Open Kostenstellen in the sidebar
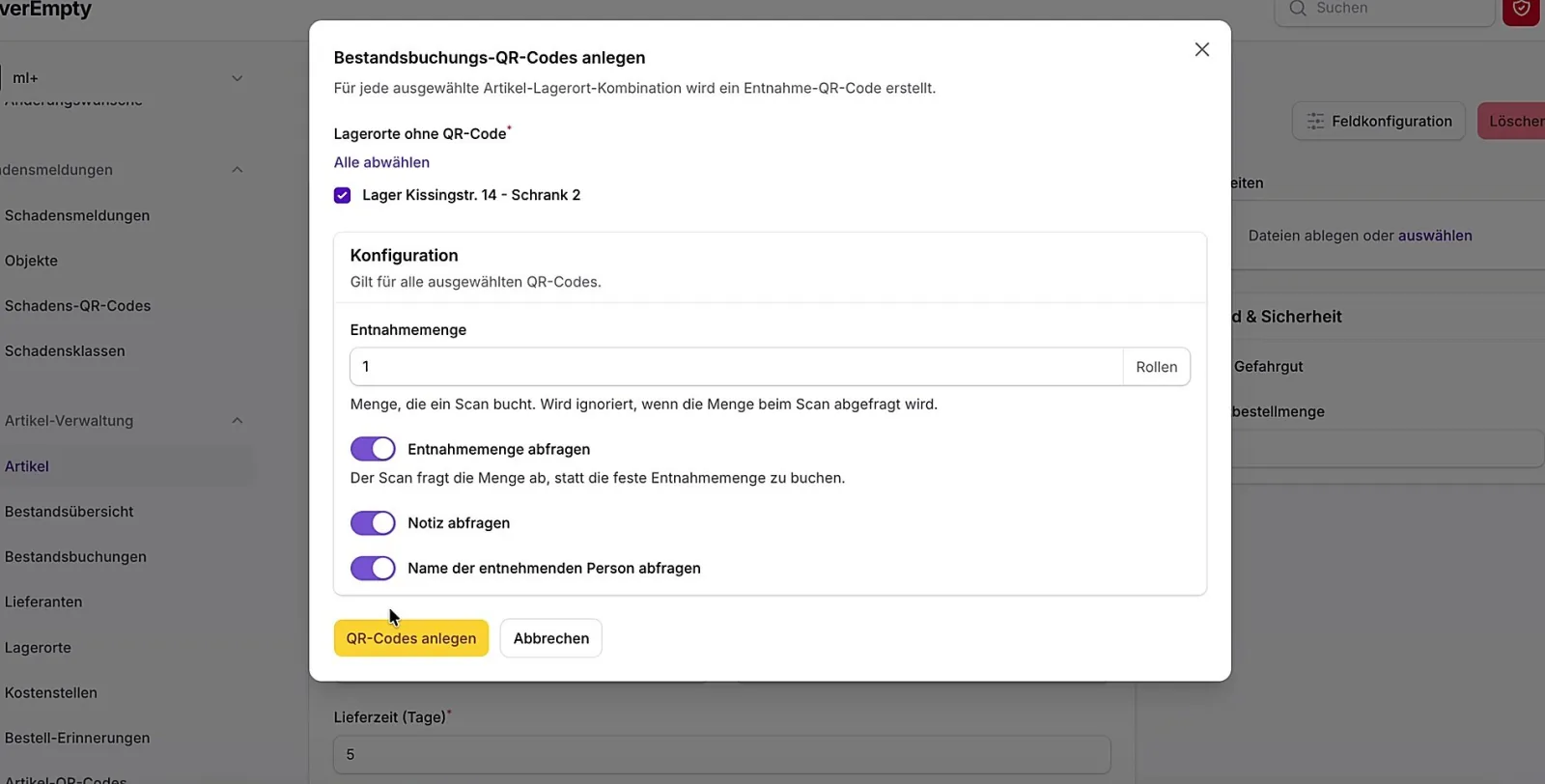Screen dimensions: 1545x784 coord(50,693)
